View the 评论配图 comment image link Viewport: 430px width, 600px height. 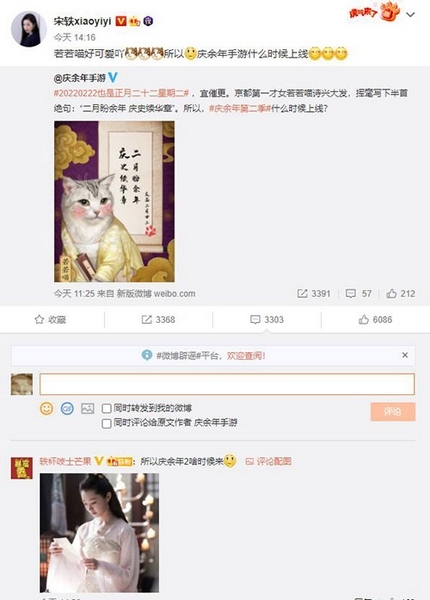click(x=269, y=461)
